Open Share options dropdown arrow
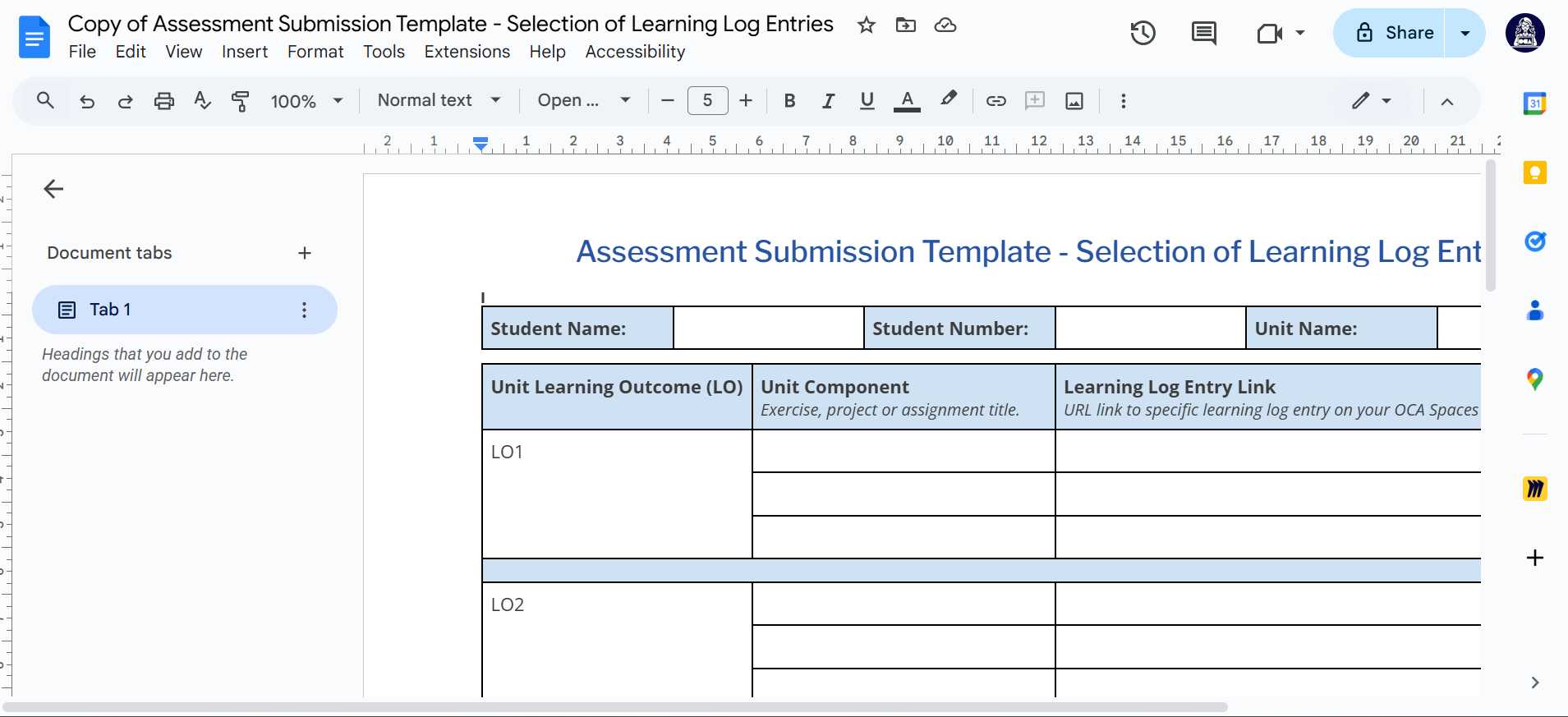This screenshot has height=717, width=1568. coord(1465,33)
